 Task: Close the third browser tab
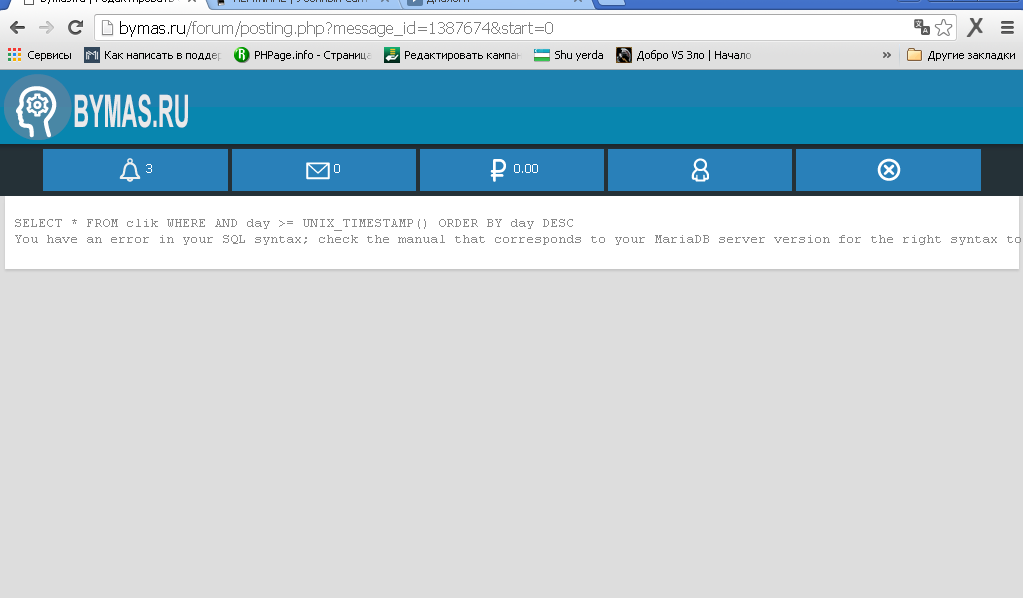point(578,2)
